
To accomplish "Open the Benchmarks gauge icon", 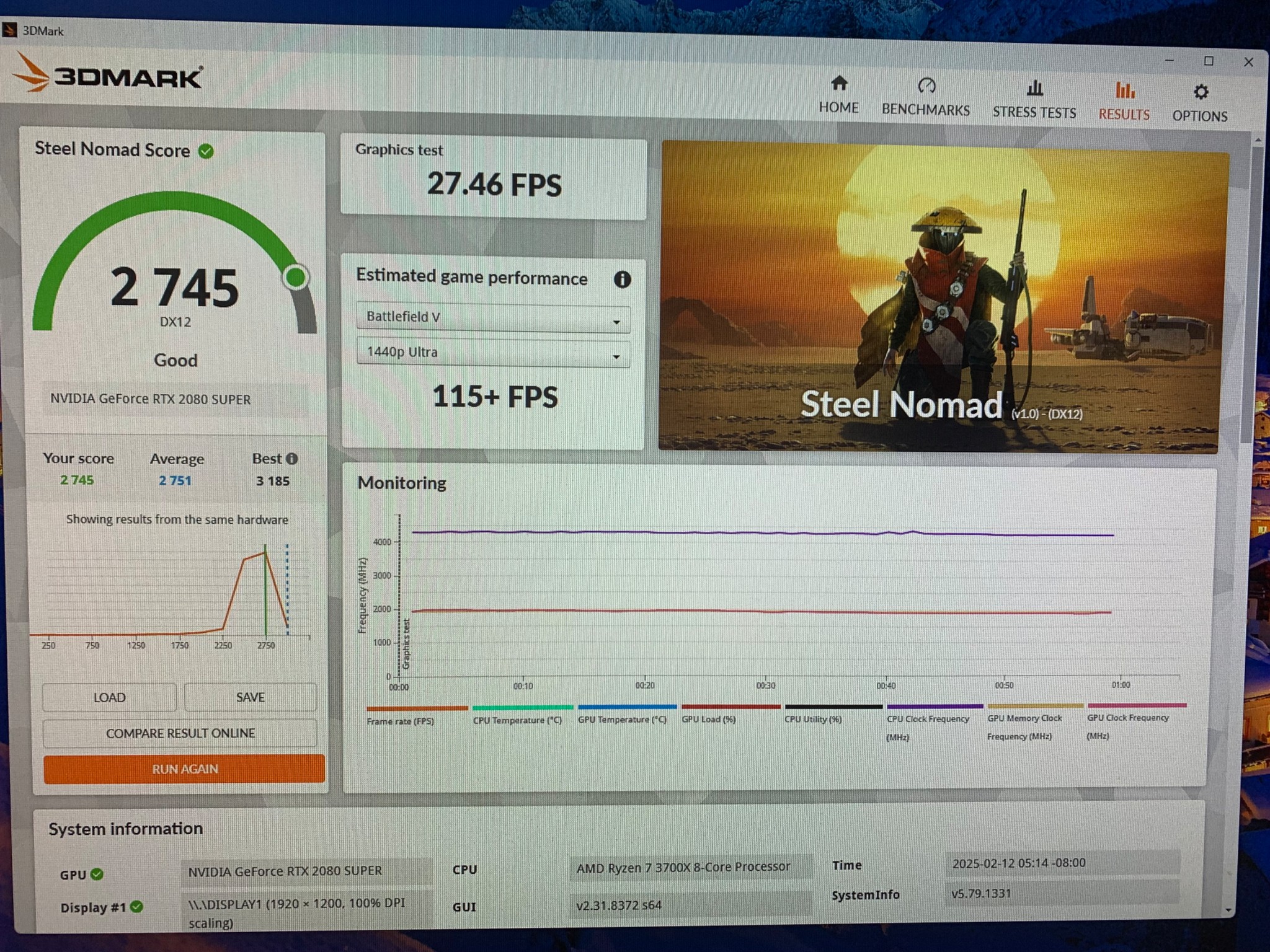I will pos(926,86).
